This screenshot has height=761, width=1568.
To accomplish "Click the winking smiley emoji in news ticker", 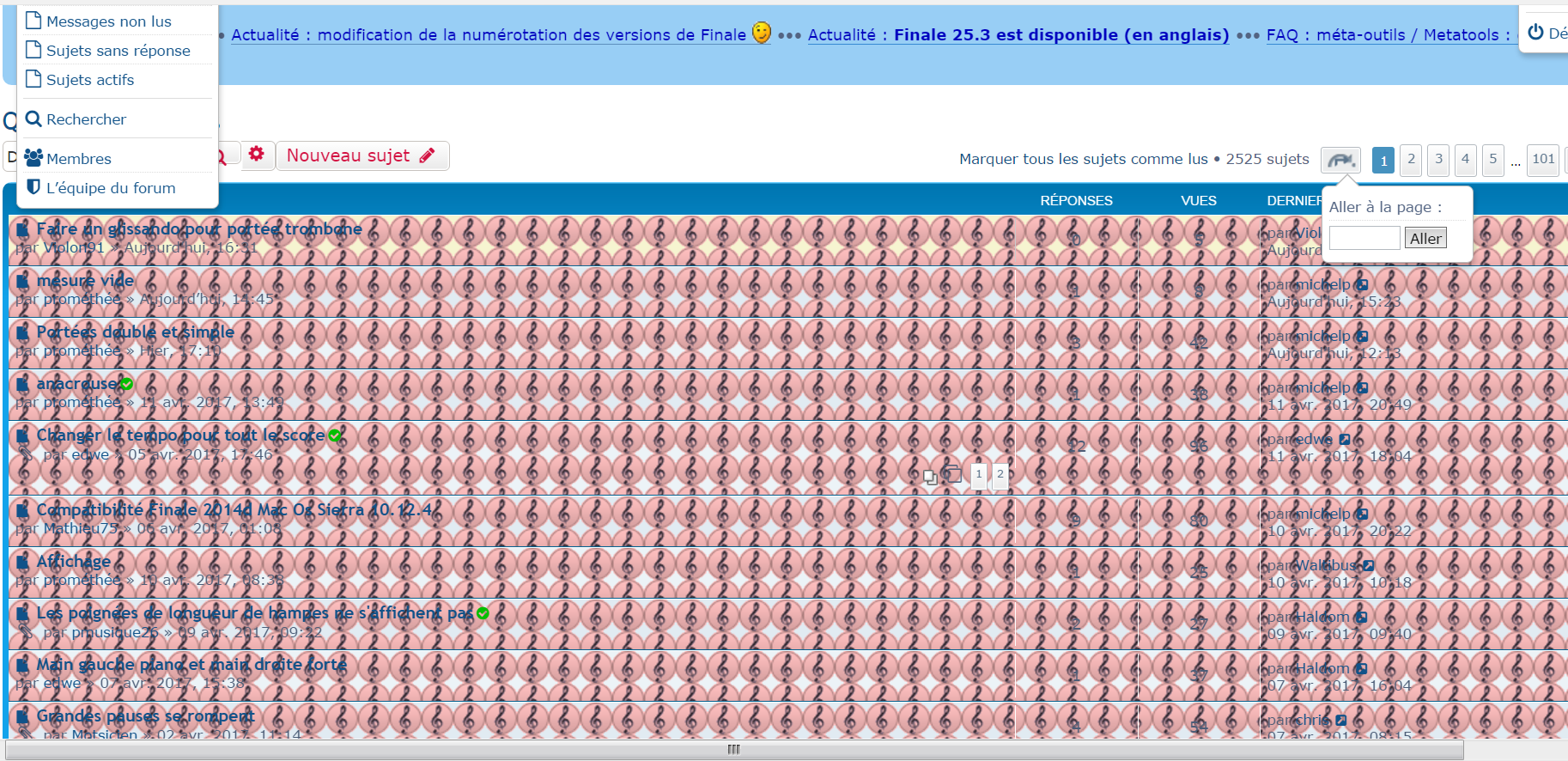I will [x=761, y=33].
